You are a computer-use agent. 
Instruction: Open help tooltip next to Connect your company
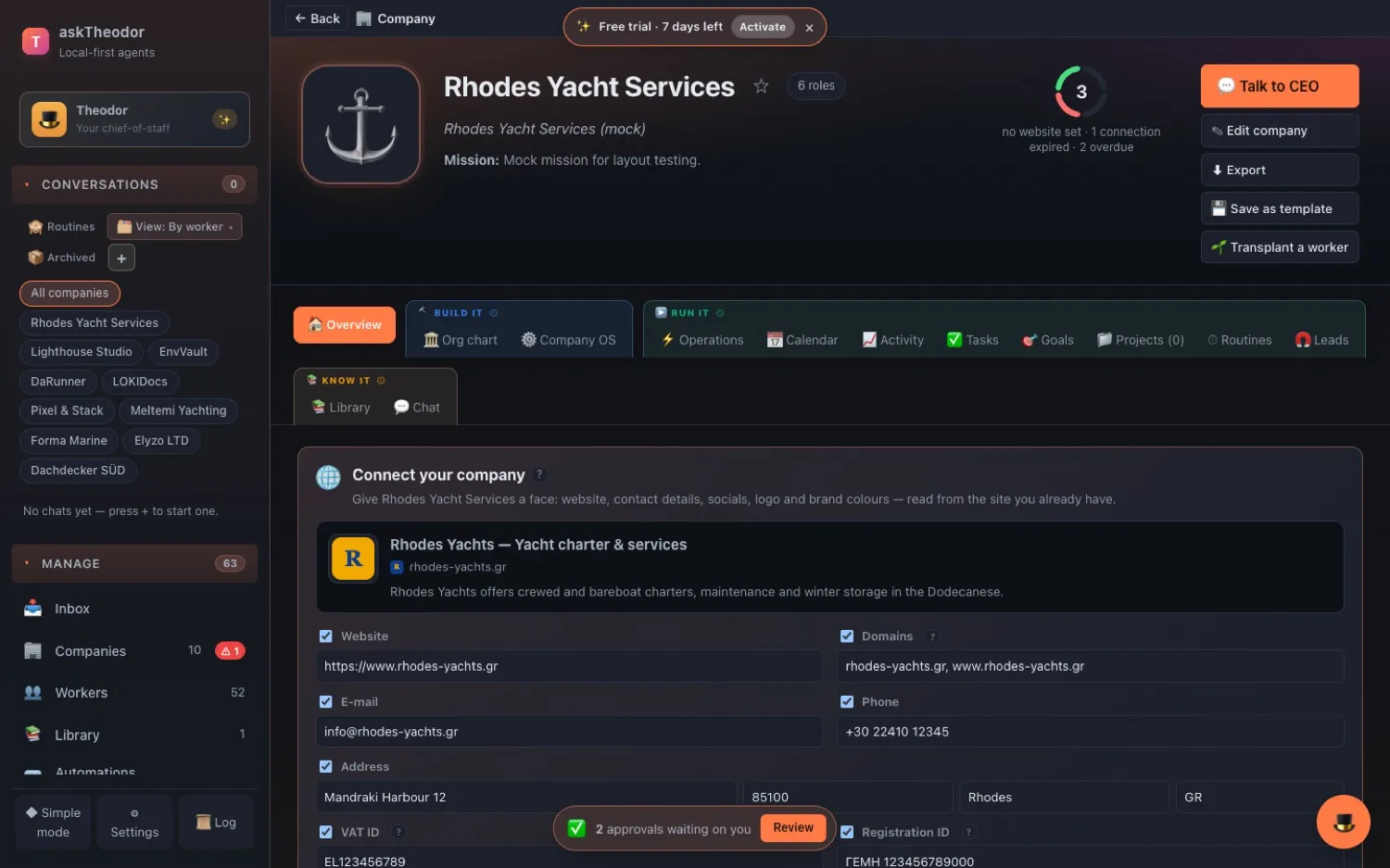pyautogui.click(x=539, y=474)
